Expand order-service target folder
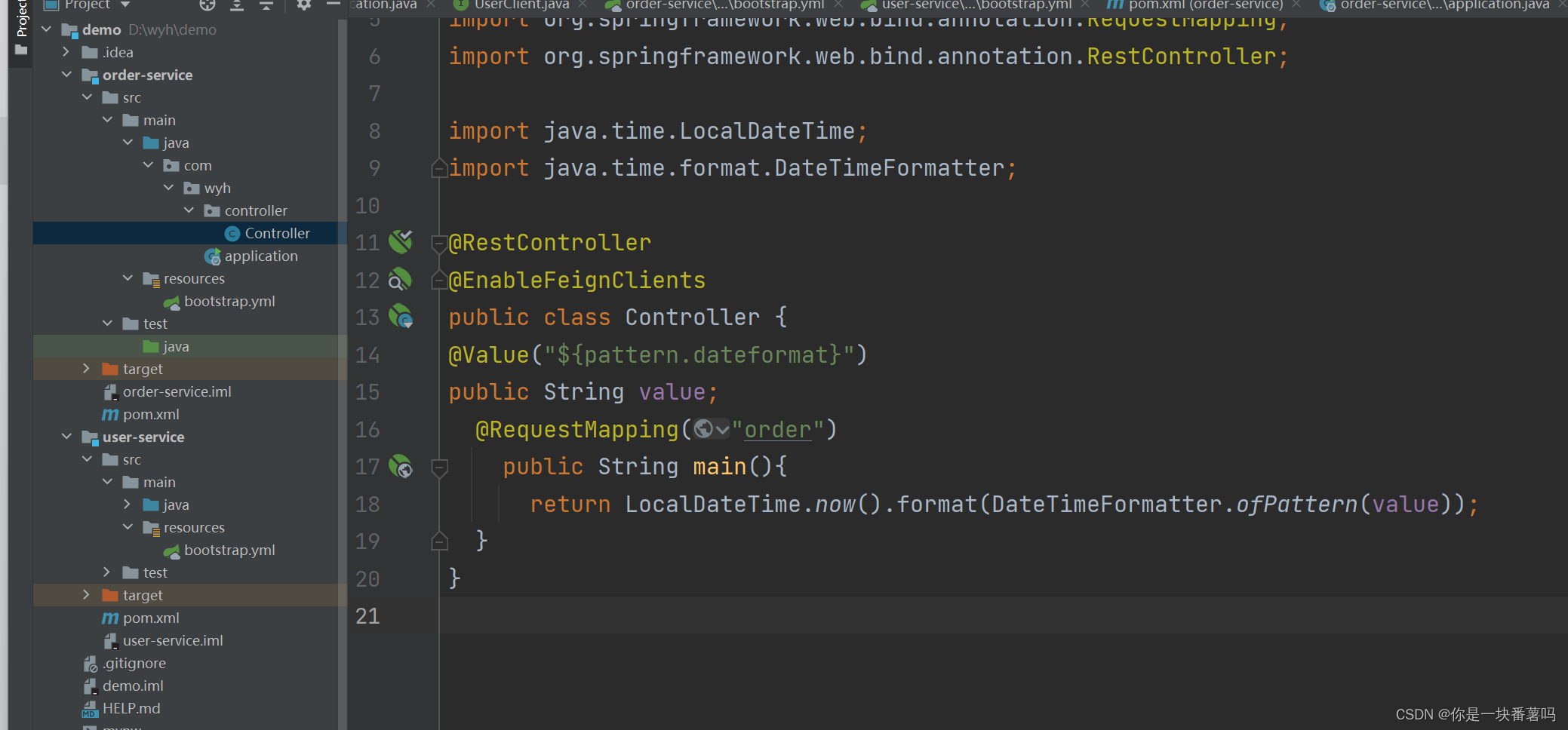Screen dimensions: 1568x730 pos(87,369)
